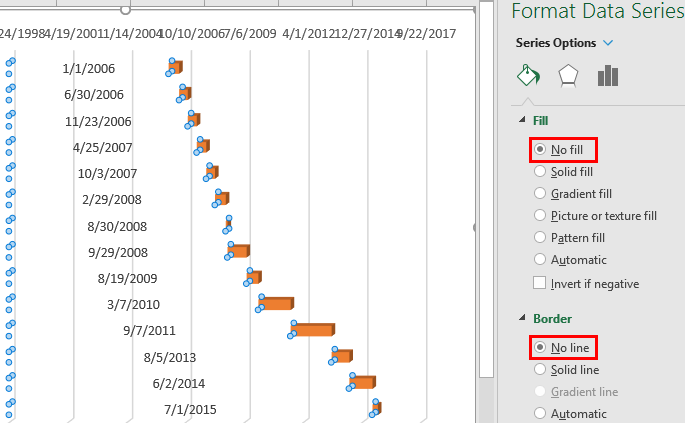Screen dimensions: 685x423
Task: Click the 11/23/2006 axis label
Action: [98, 121]
